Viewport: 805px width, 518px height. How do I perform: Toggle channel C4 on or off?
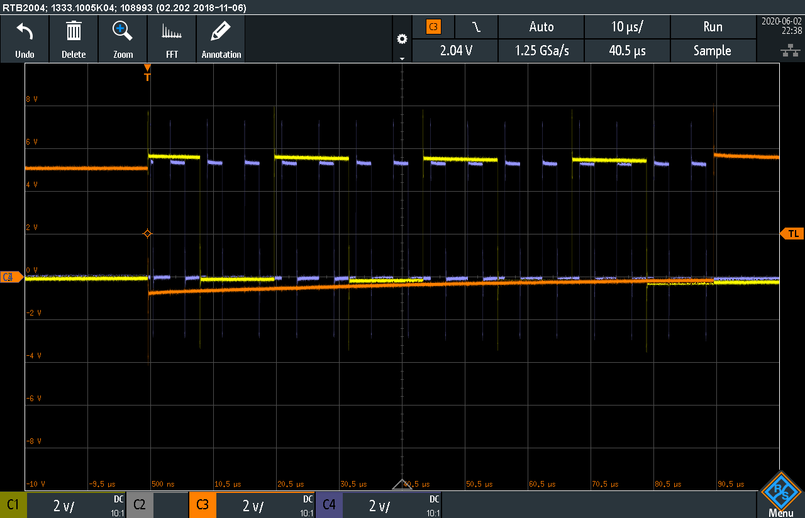[x=329, y=505]
